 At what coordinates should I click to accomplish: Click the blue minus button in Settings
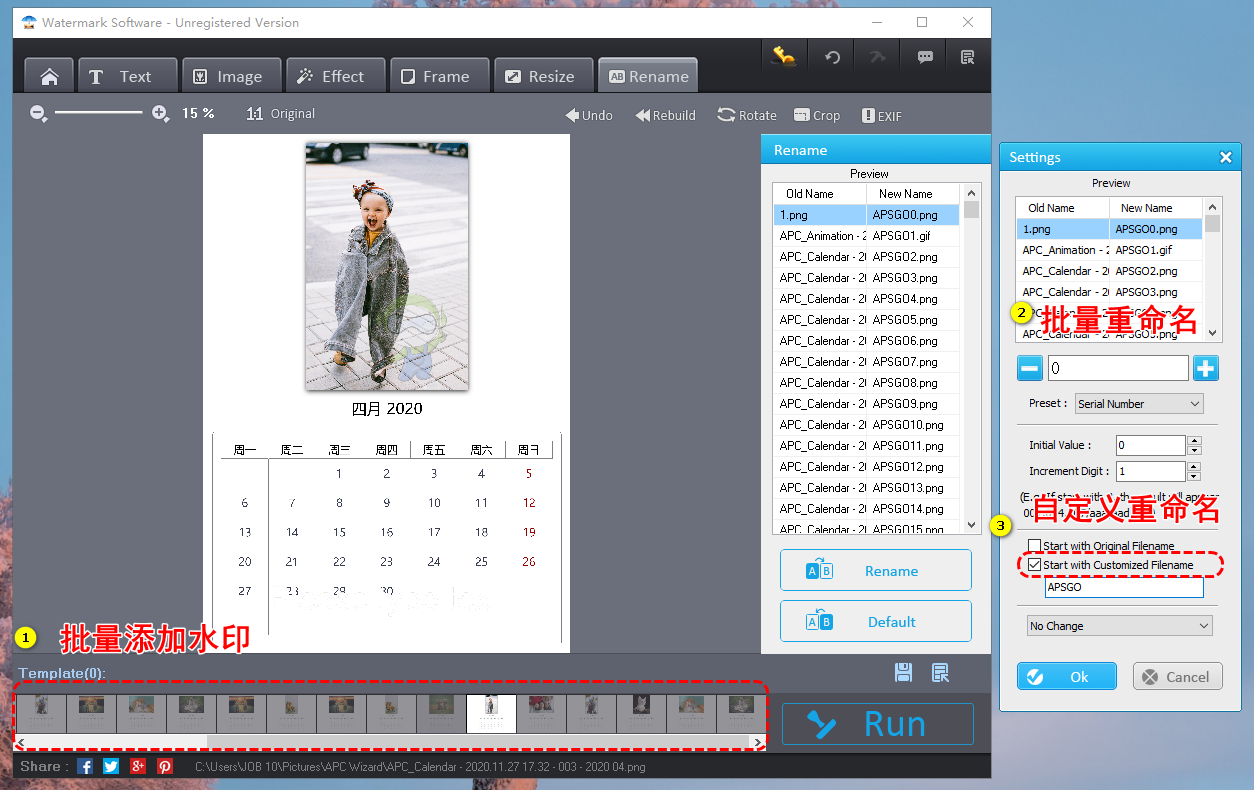pos(1030,368)
